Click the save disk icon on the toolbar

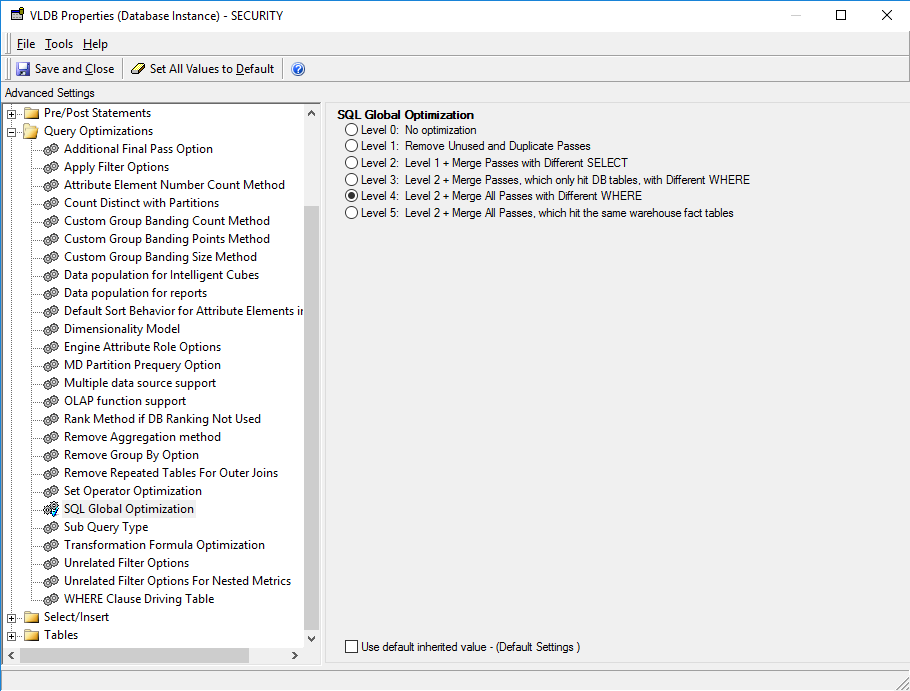point(21,69)
